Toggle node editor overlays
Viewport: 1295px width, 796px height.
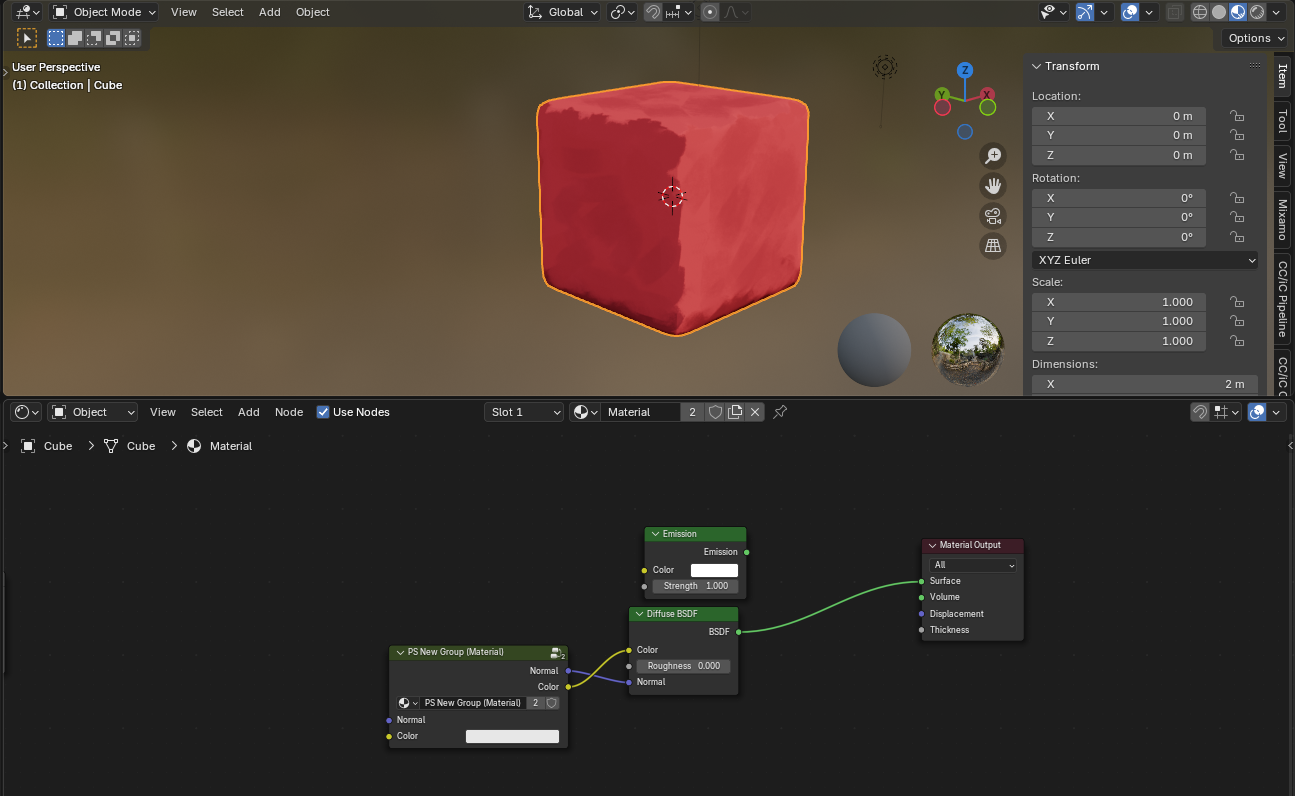[x=1258, y=412]
